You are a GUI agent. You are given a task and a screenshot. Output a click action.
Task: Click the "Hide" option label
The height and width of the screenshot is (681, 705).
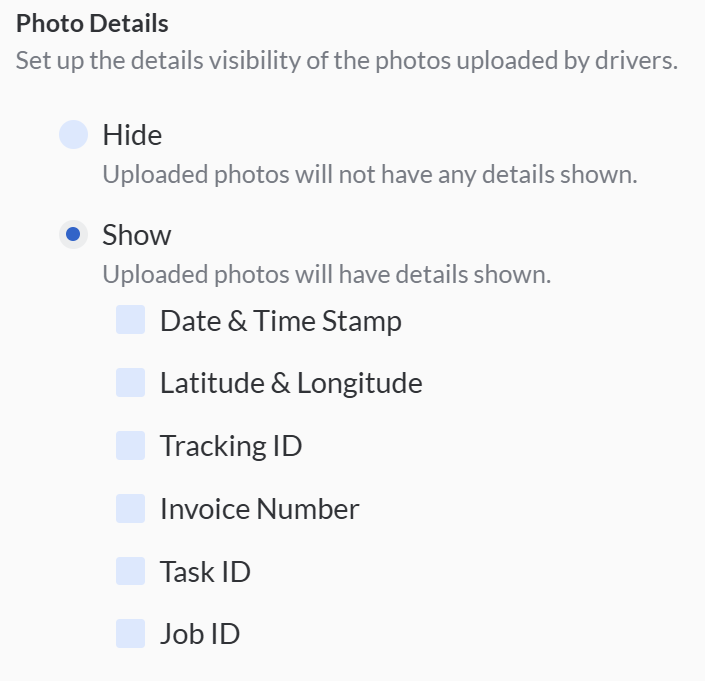pyautogui.click(x=132, y=134)
